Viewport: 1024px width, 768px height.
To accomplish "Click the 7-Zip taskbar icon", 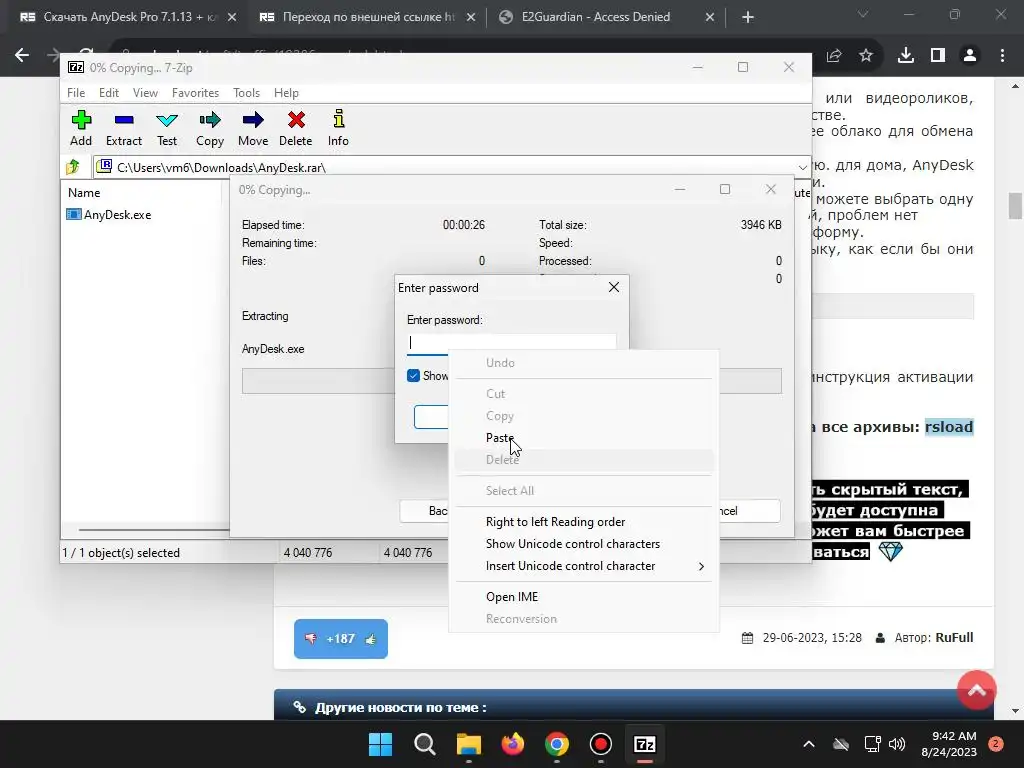I will click(645, 744).
